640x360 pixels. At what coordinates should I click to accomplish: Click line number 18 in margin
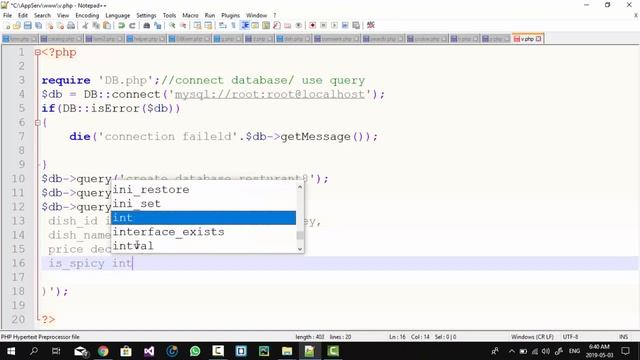(x=18, y=291)
